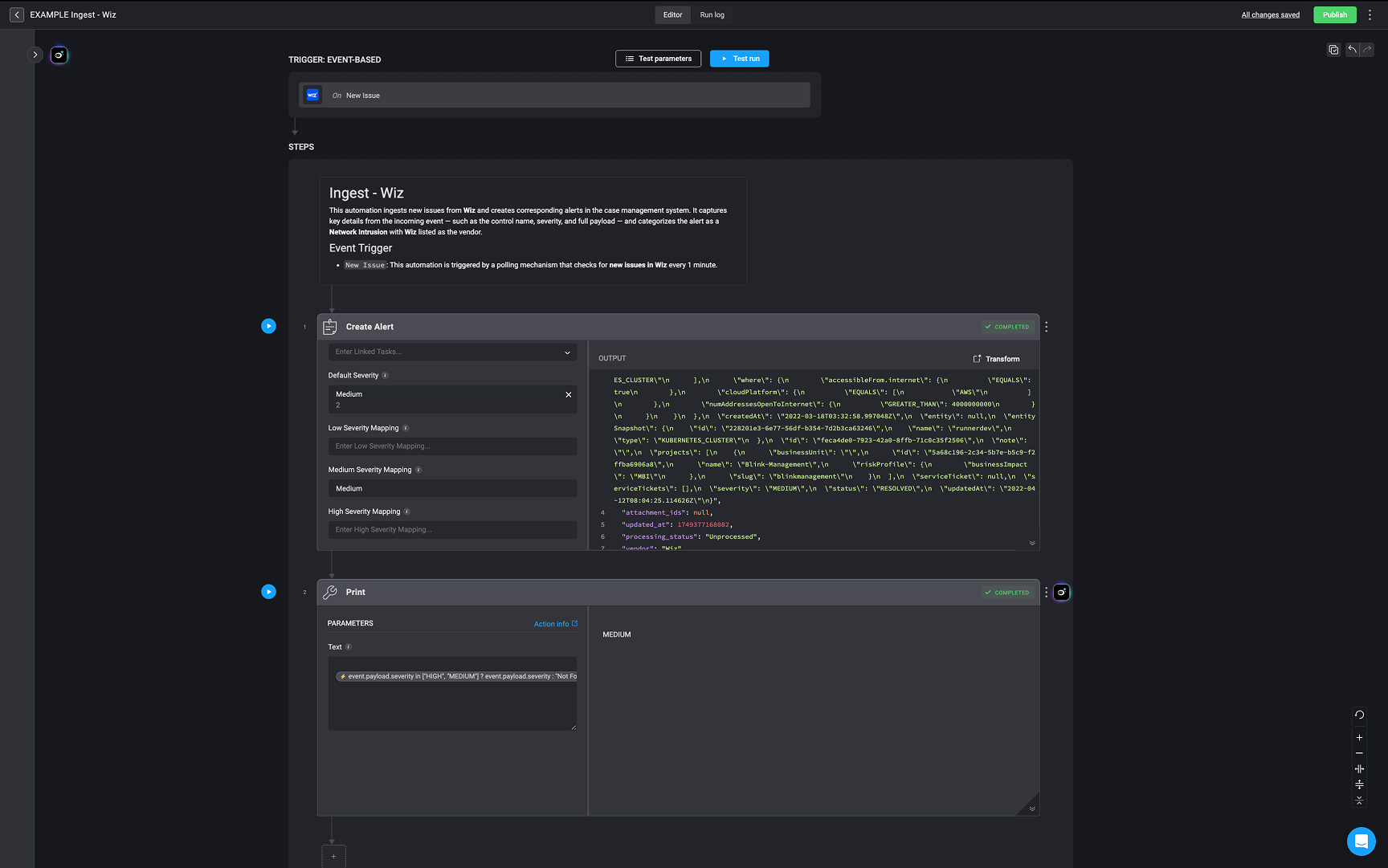Open the Create Alert step options menu
This screenshot has height=868, width=1388.
point(1046,327)
